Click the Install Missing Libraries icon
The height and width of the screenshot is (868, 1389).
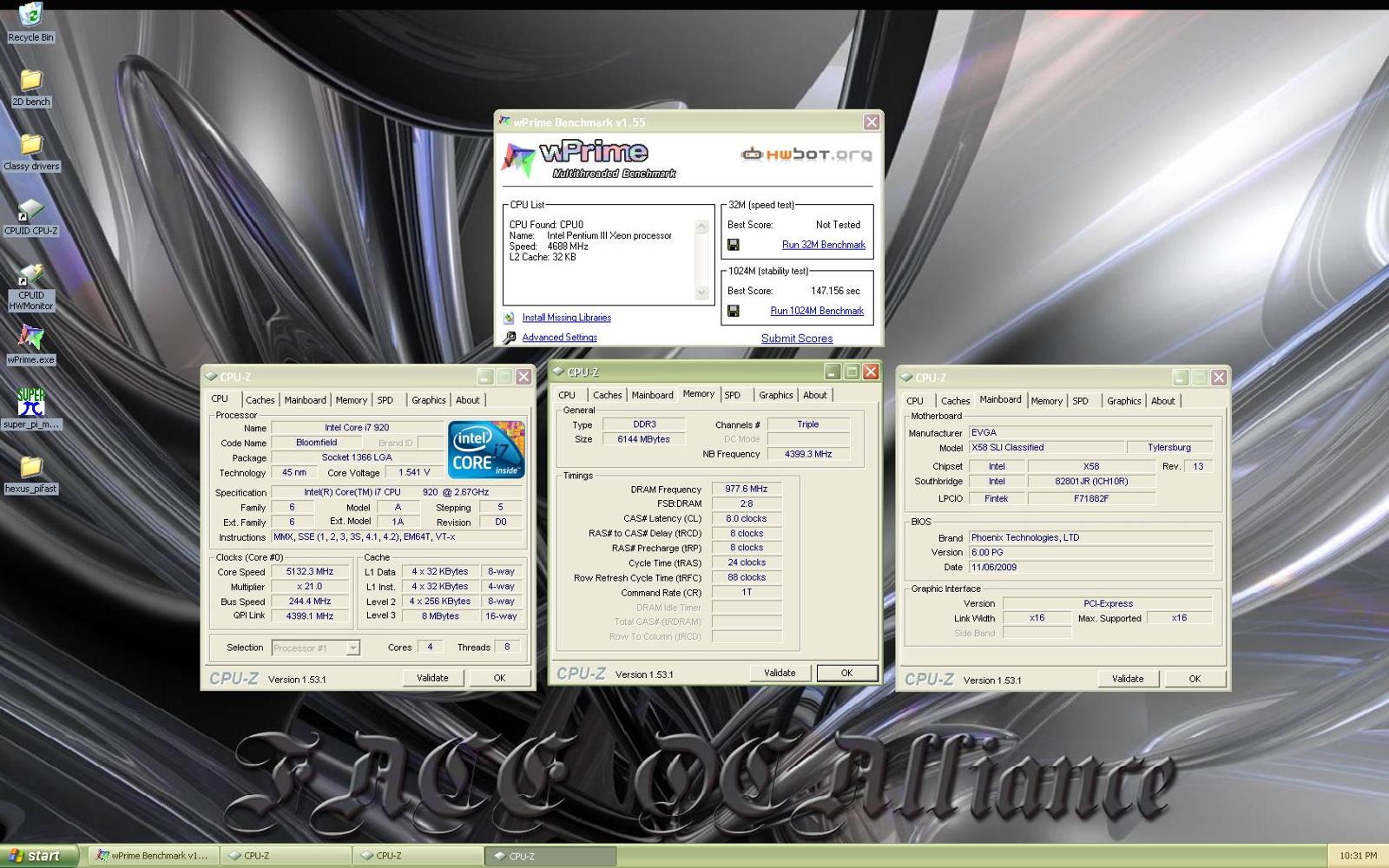(x=510, y=318)
